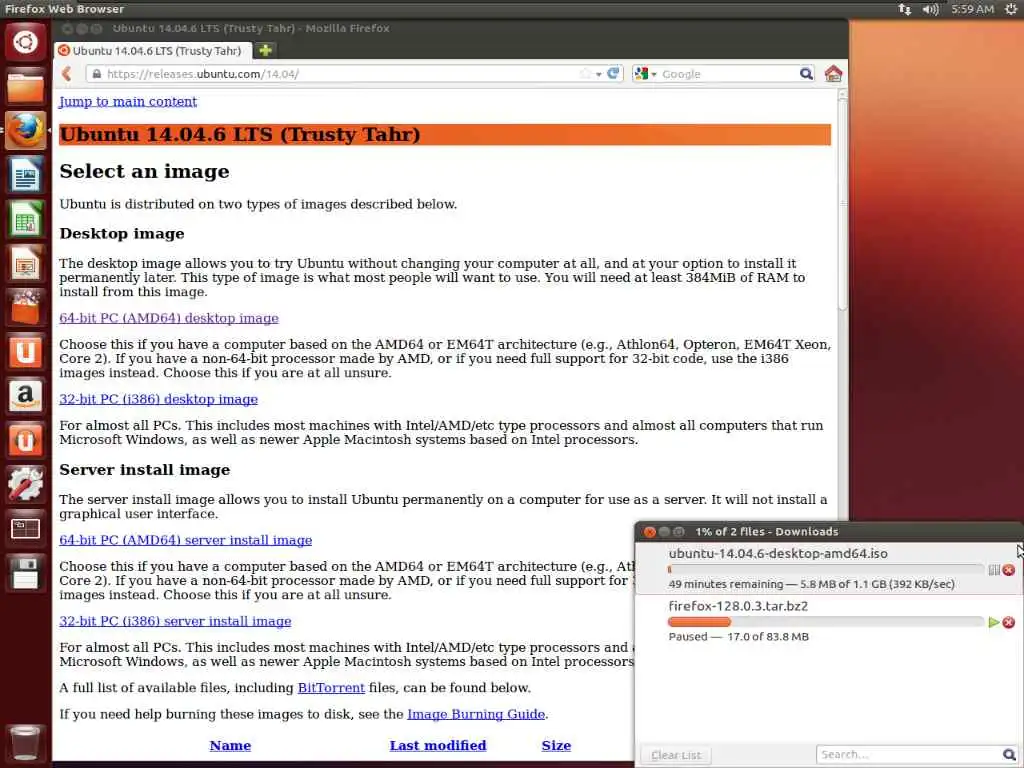The image size is (1024, 768).
Task: Reload the page with the refresh icon
Action: point(613,73)
